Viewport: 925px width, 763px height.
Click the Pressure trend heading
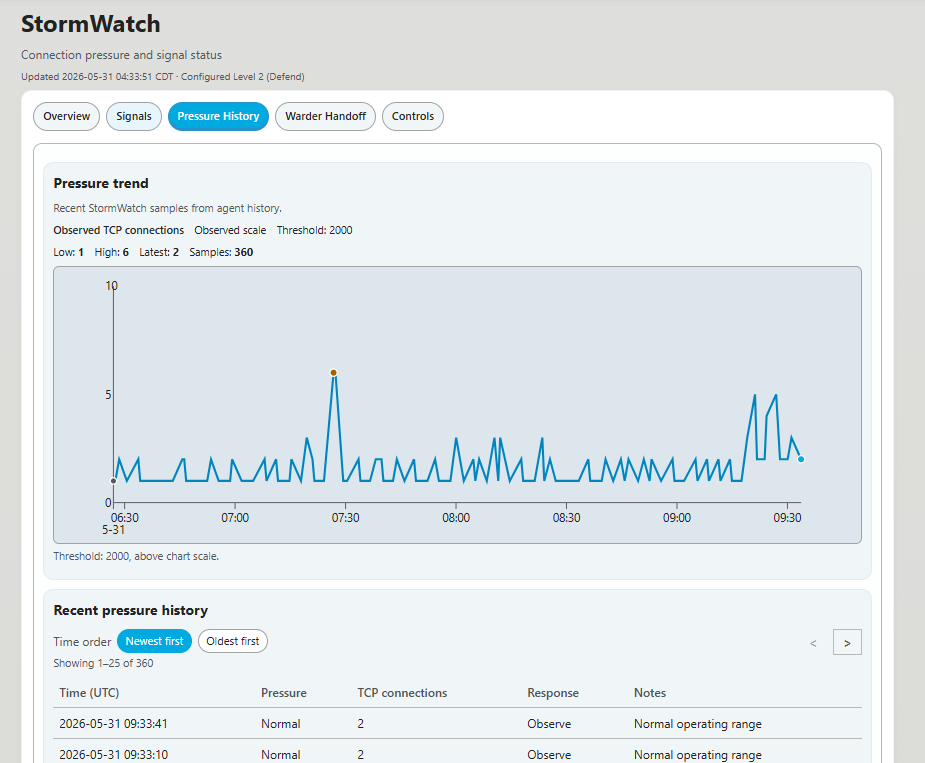[x=101, y=184]
